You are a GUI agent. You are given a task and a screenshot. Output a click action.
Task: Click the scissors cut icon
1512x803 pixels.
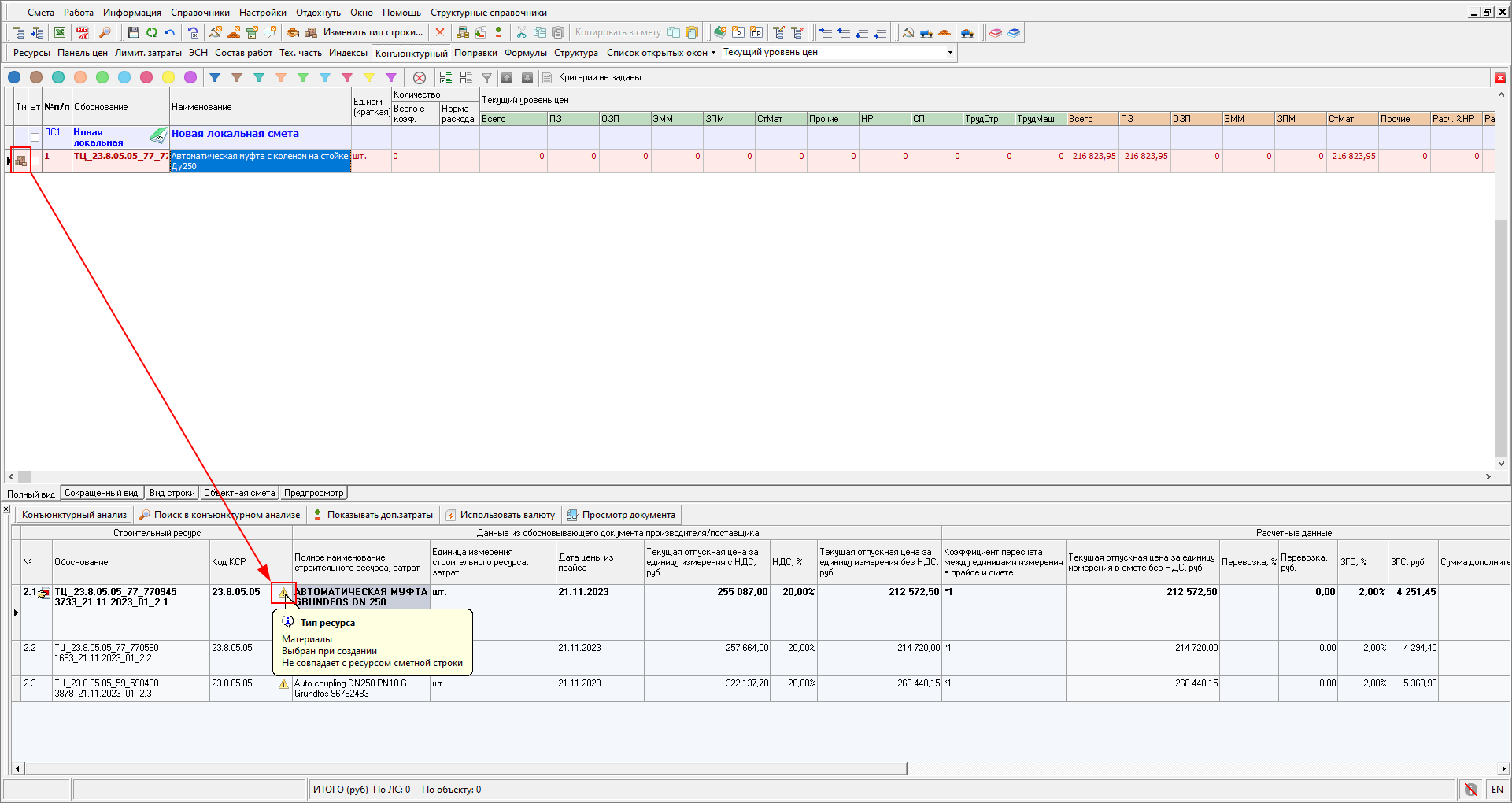(521, 32)
